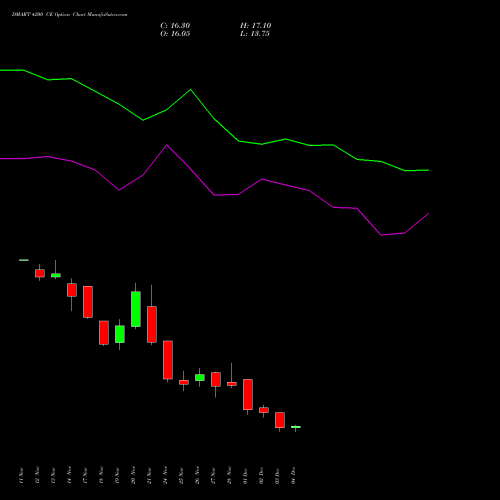
Task: Select the red candle on 12 Nov
Action: (x=40, y=273)
